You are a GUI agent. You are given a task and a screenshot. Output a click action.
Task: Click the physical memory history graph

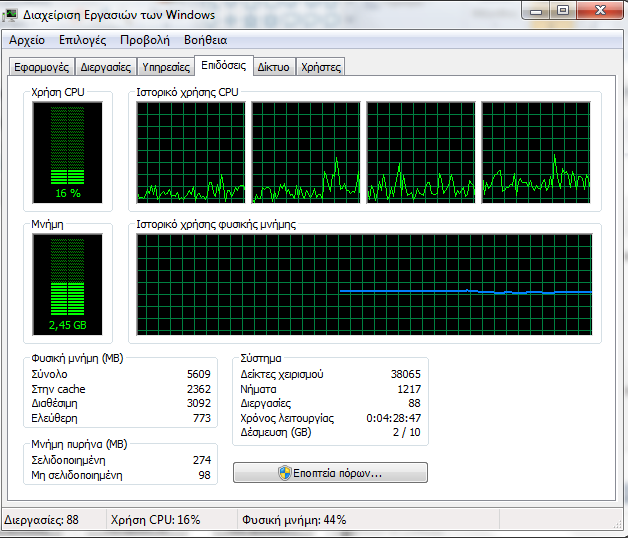point(364,284)
